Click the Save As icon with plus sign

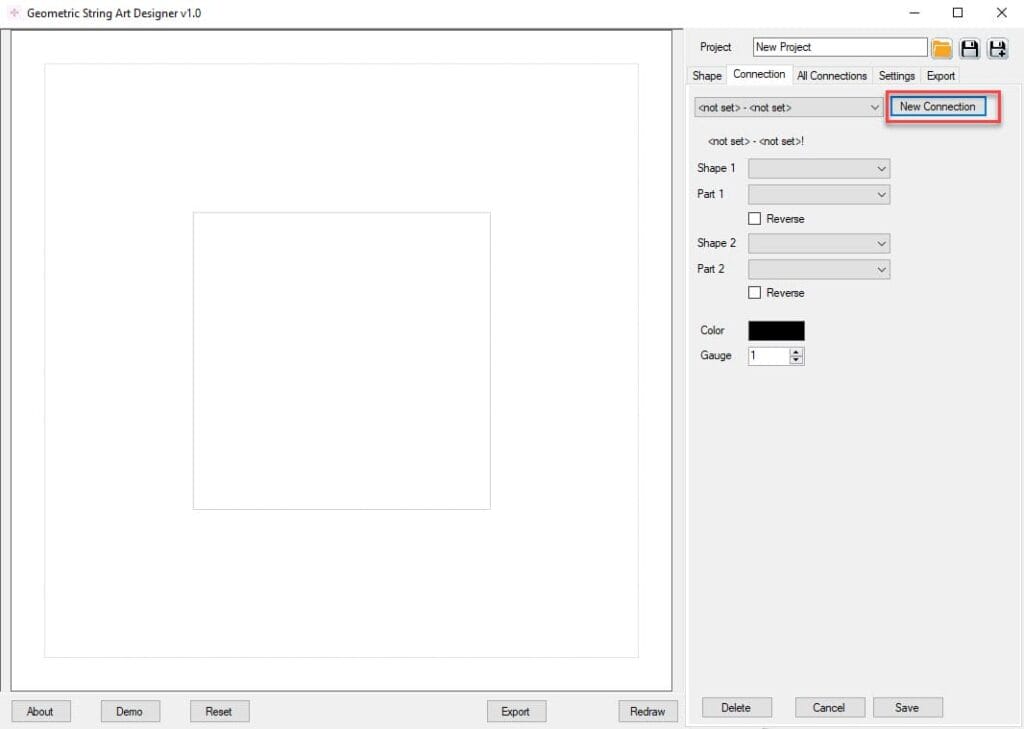click(x=997, y=48)
